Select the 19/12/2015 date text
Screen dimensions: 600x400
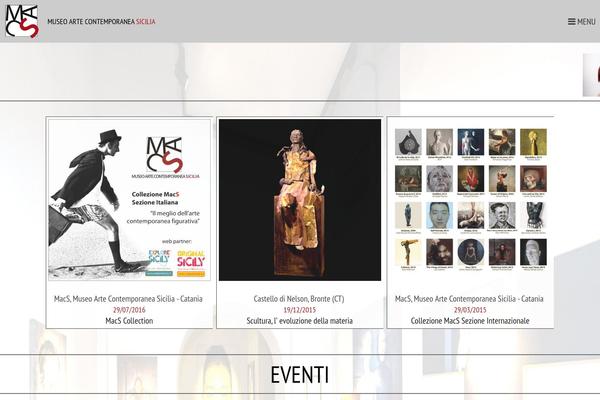click(x=300, y=310)
